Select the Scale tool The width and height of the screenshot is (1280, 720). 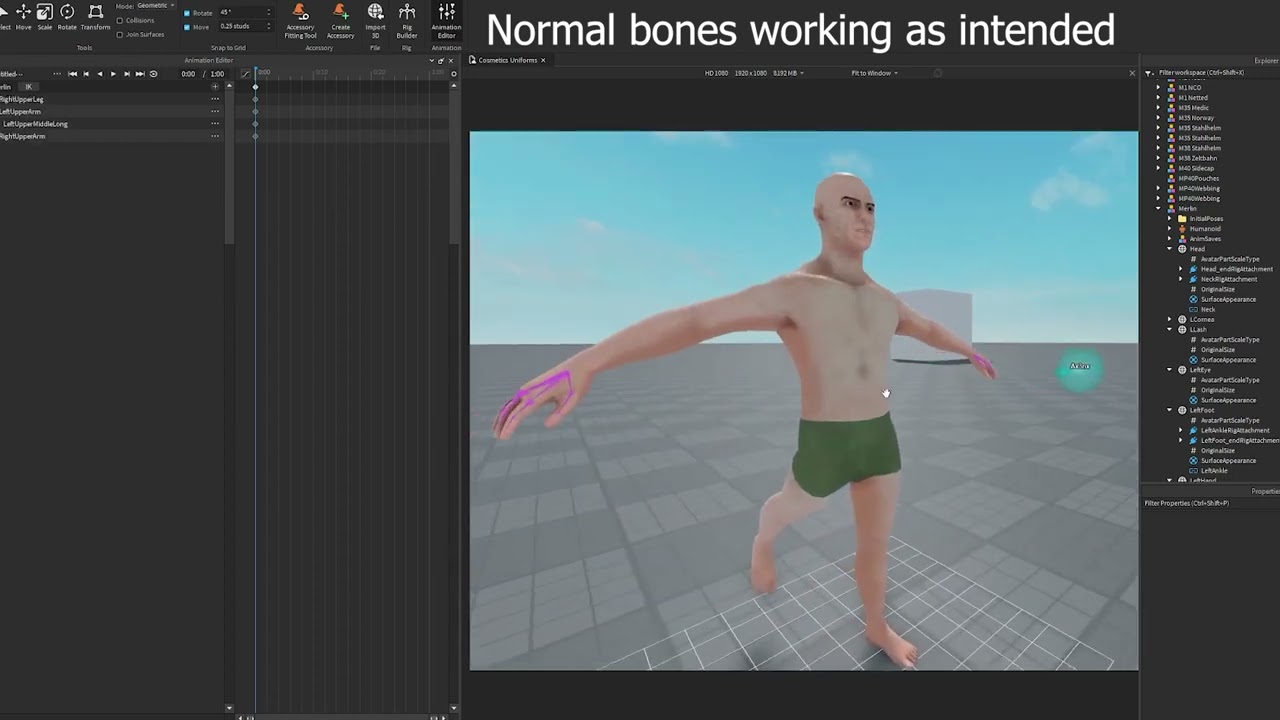point(44,17)
